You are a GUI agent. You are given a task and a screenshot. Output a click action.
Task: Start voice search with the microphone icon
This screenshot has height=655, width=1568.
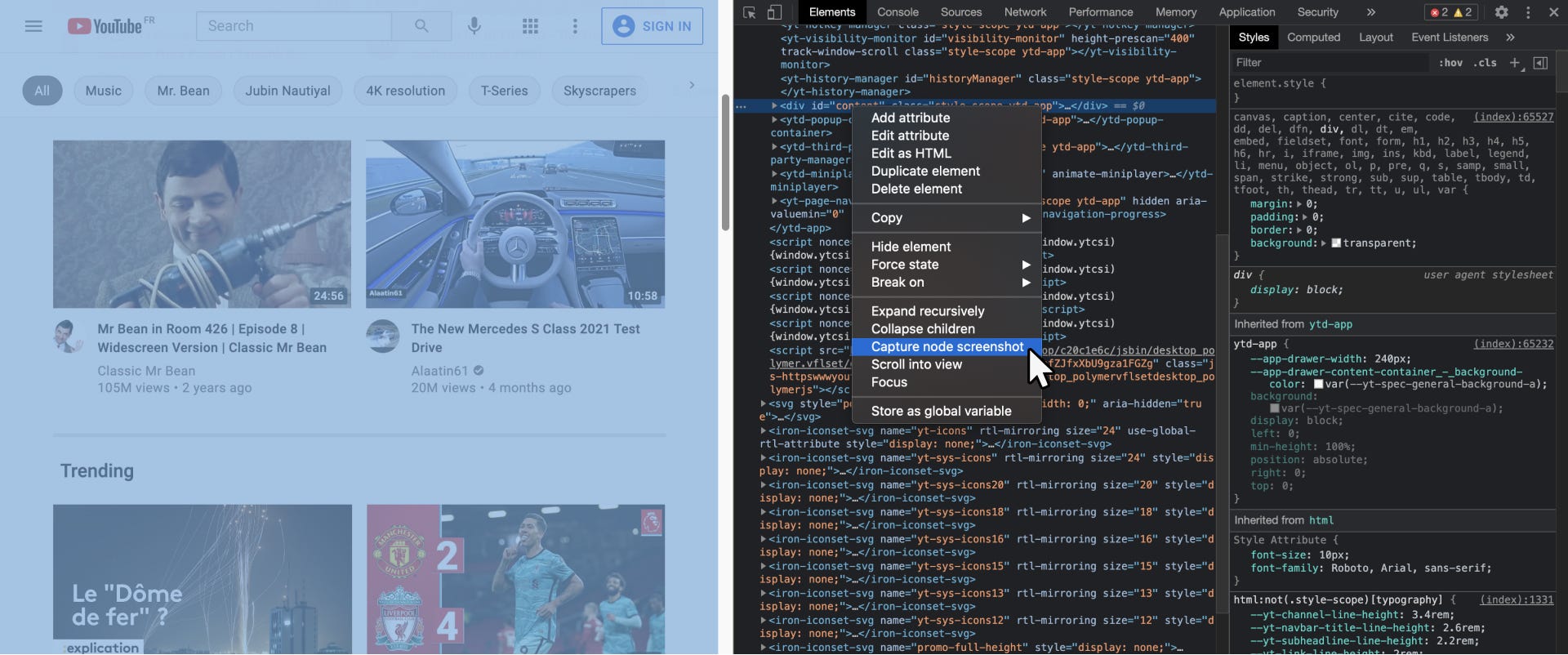tap(474, 26)
